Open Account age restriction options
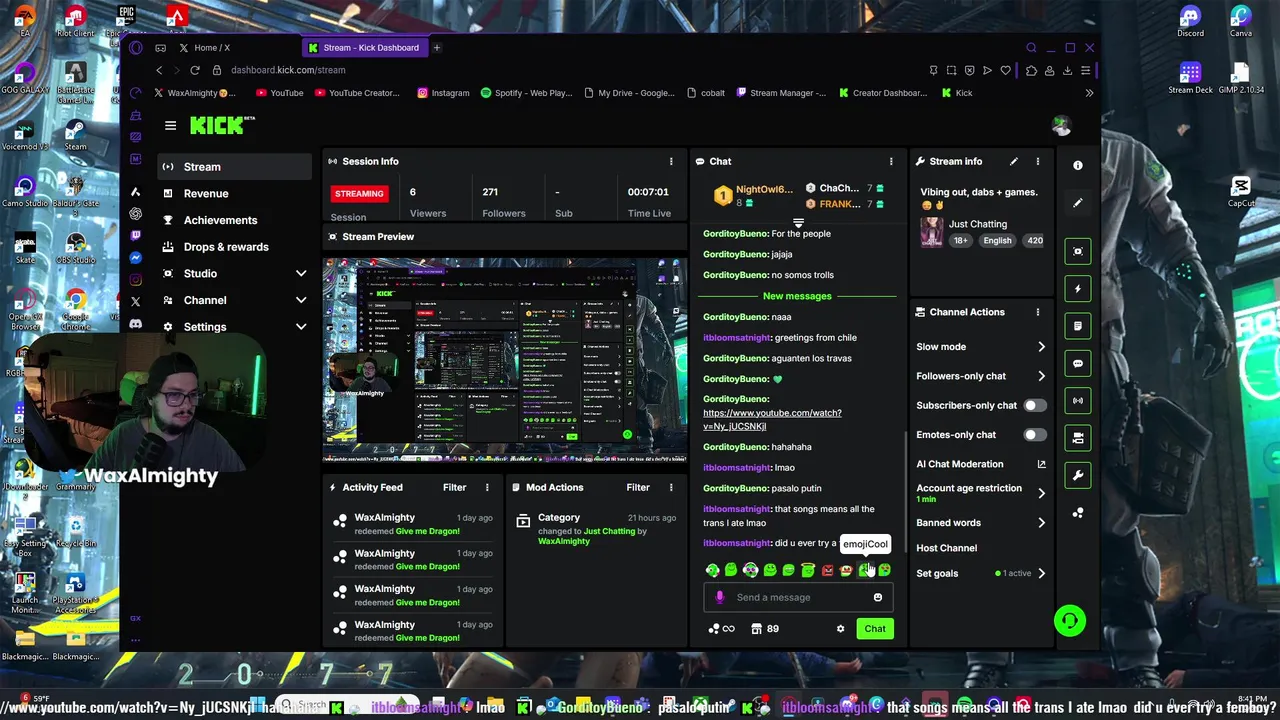 981,493
